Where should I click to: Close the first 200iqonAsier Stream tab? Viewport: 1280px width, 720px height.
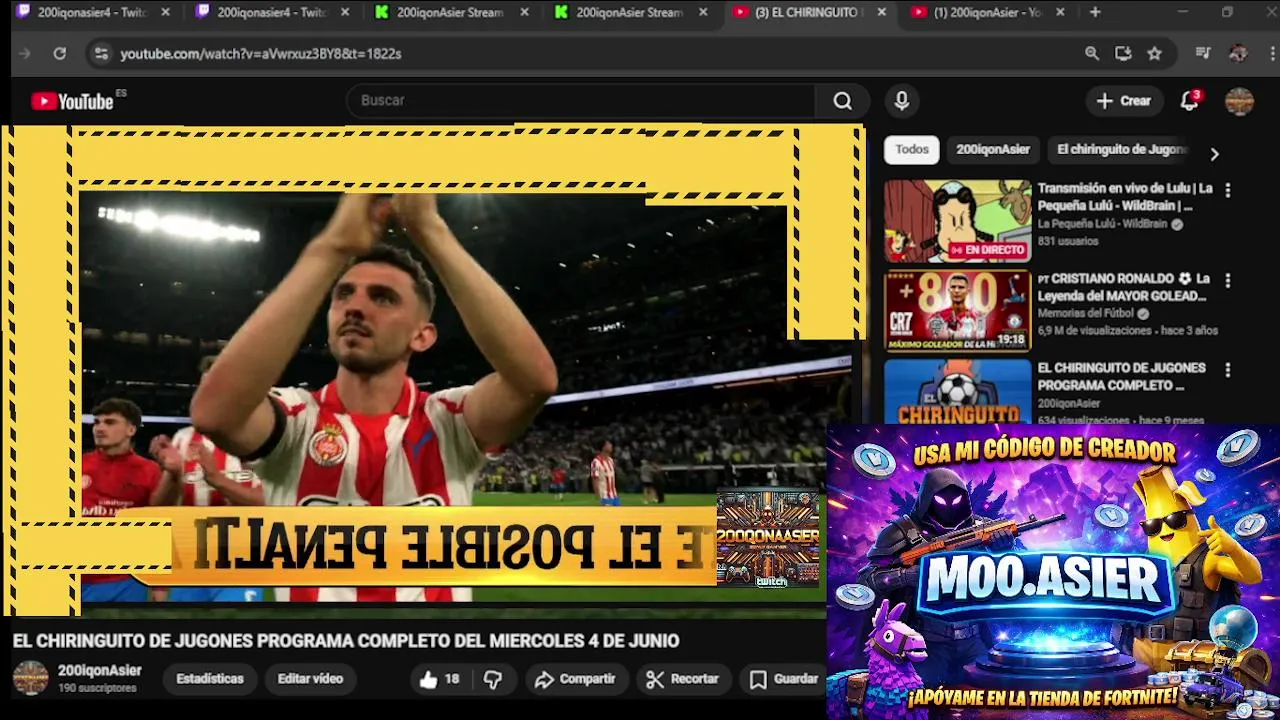click(x=524, y=12)
